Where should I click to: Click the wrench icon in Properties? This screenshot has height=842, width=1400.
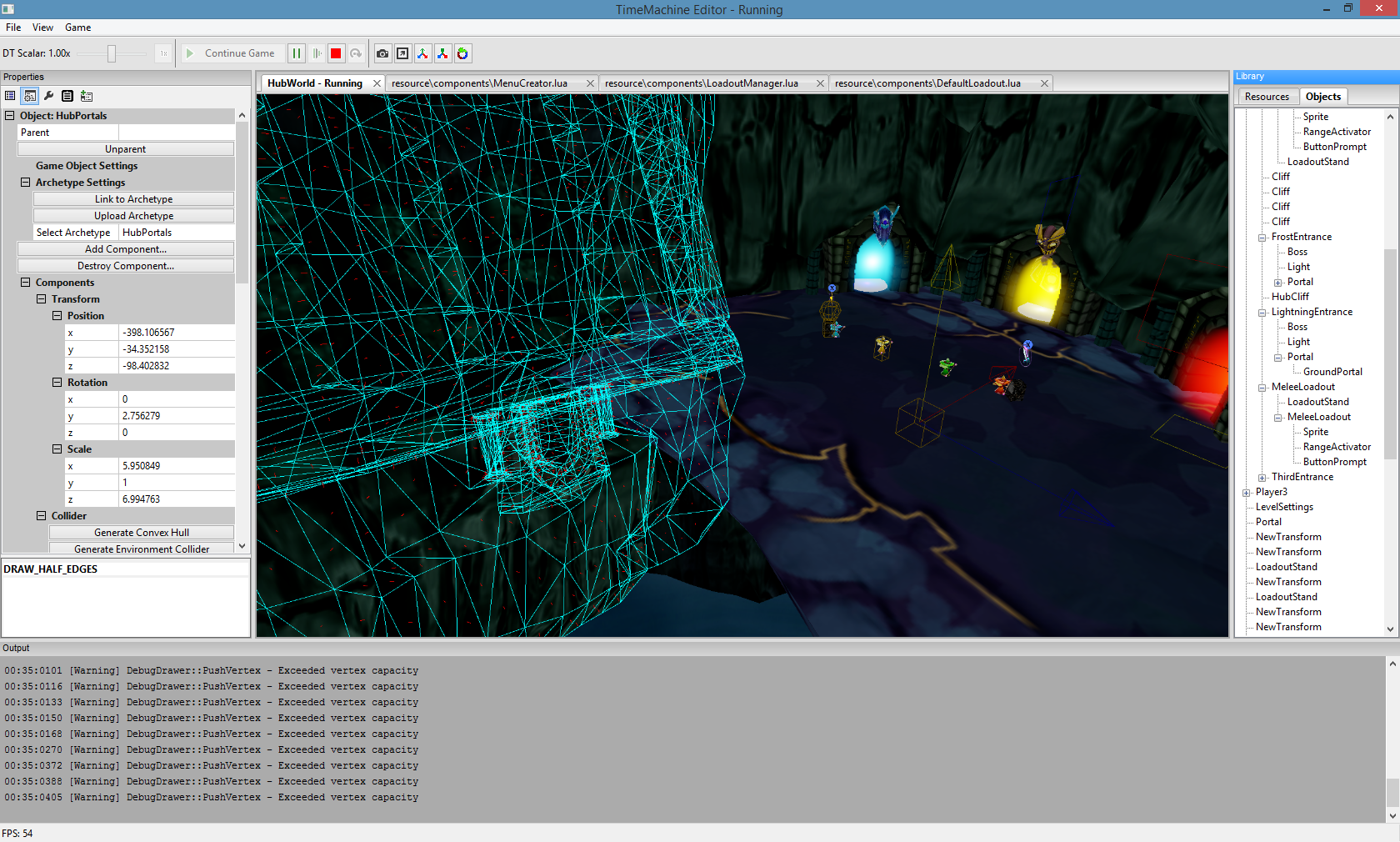point(49,96)
